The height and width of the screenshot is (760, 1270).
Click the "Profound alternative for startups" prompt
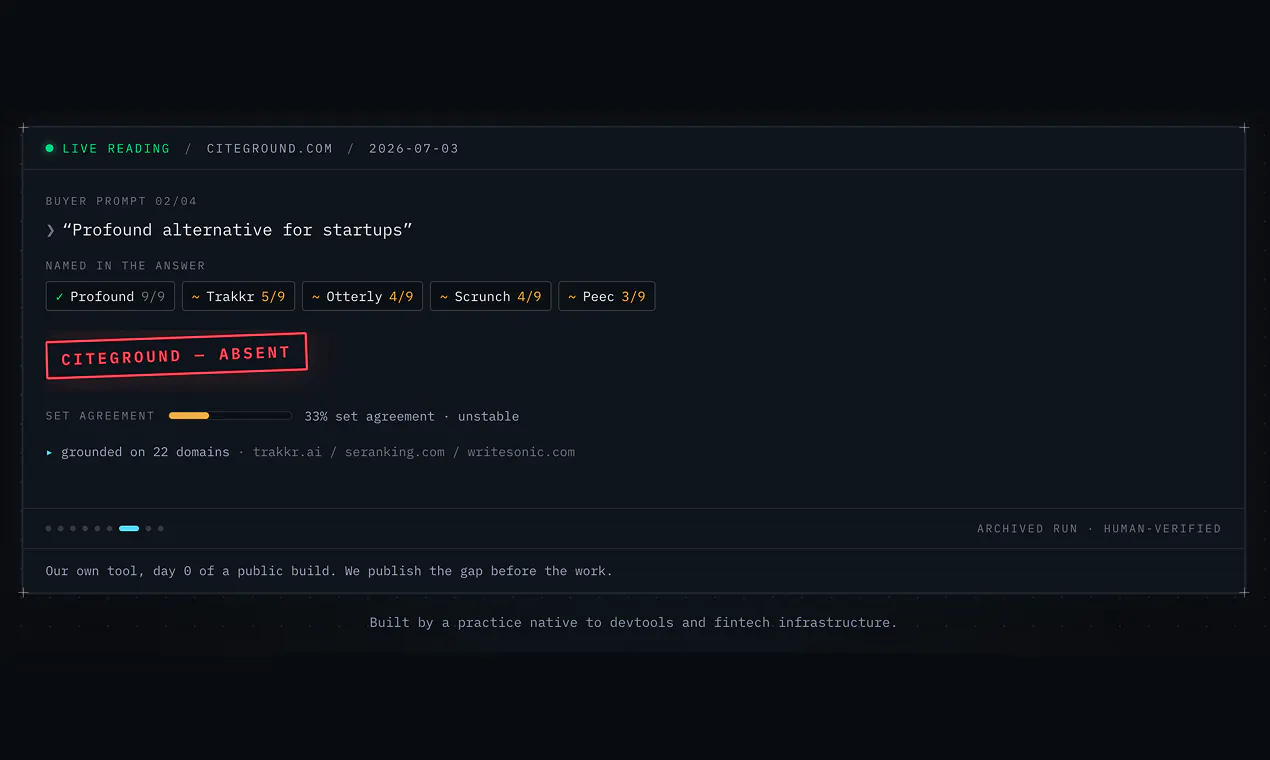tap(237, 230)
